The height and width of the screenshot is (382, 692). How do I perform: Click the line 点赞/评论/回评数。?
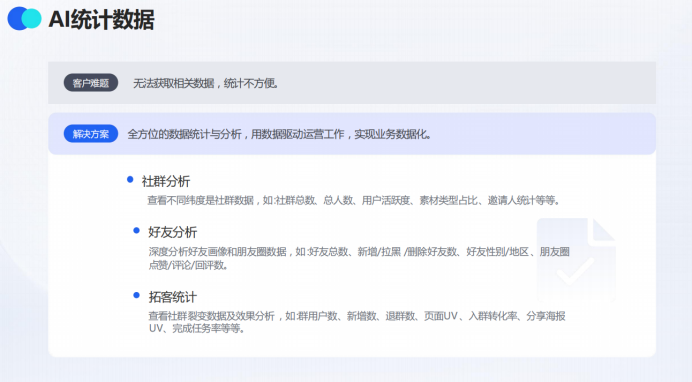(x=188, y=265)
